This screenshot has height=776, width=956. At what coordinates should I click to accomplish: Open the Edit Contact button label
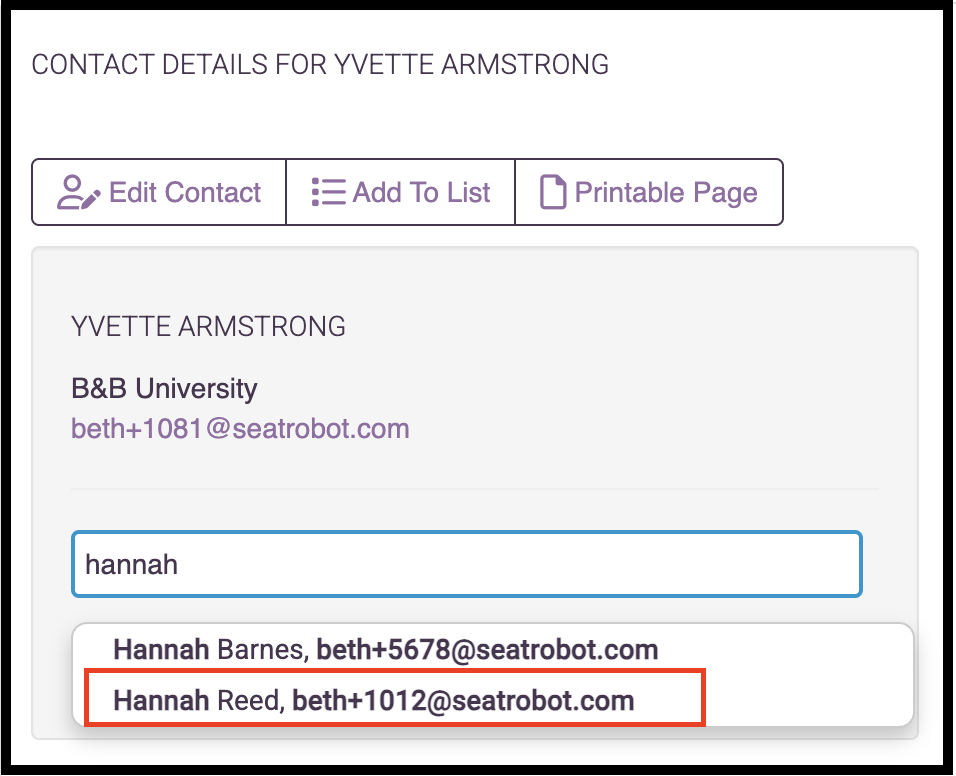point(185,193)
